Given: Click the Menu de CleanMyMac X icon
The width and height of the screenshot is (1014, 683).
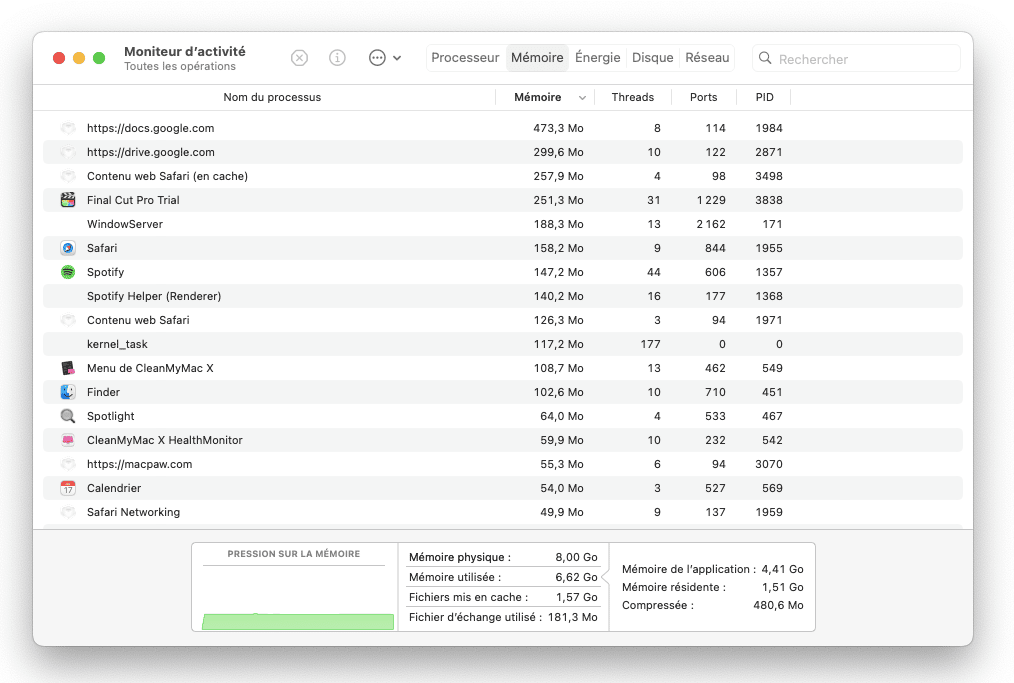Looking at the screenshot, I should coord(68,368).
